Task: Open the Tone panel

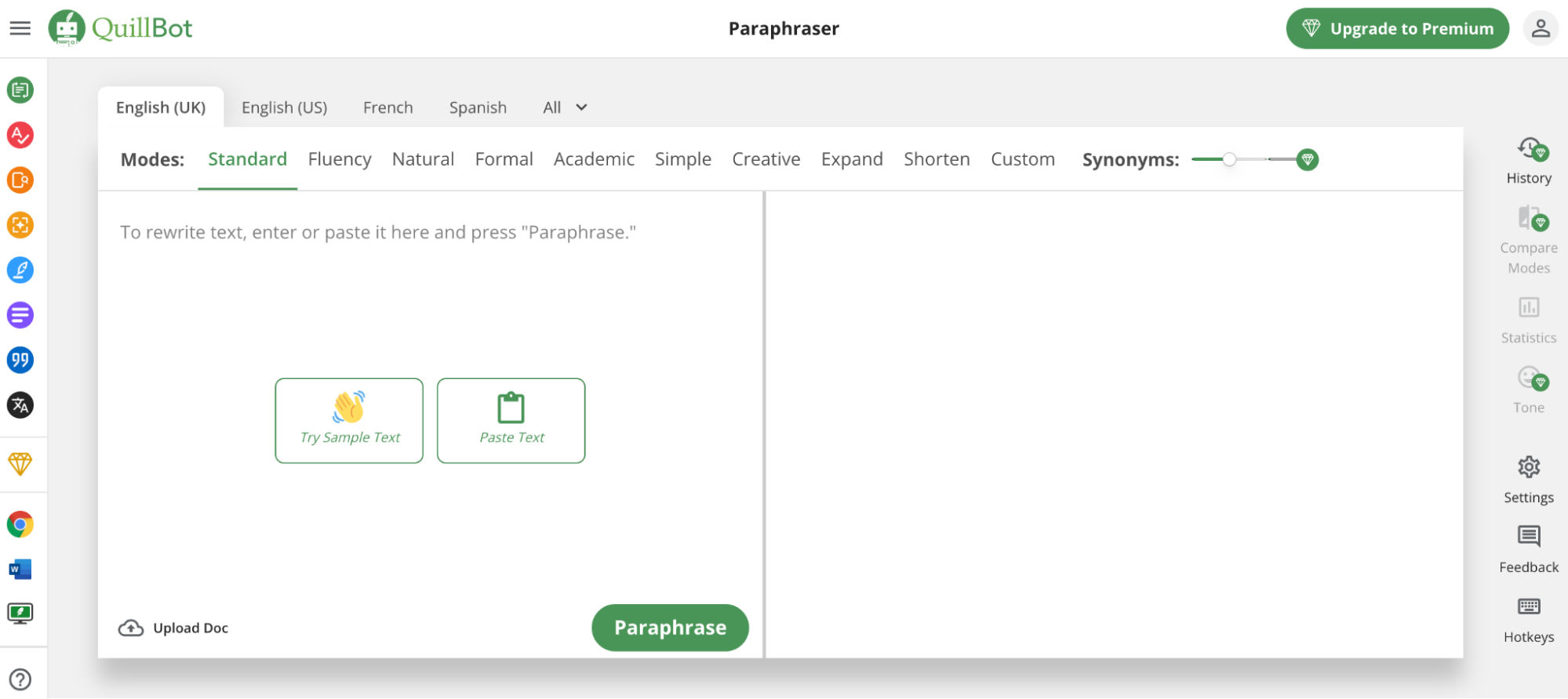Action: tap(1529, 390)
